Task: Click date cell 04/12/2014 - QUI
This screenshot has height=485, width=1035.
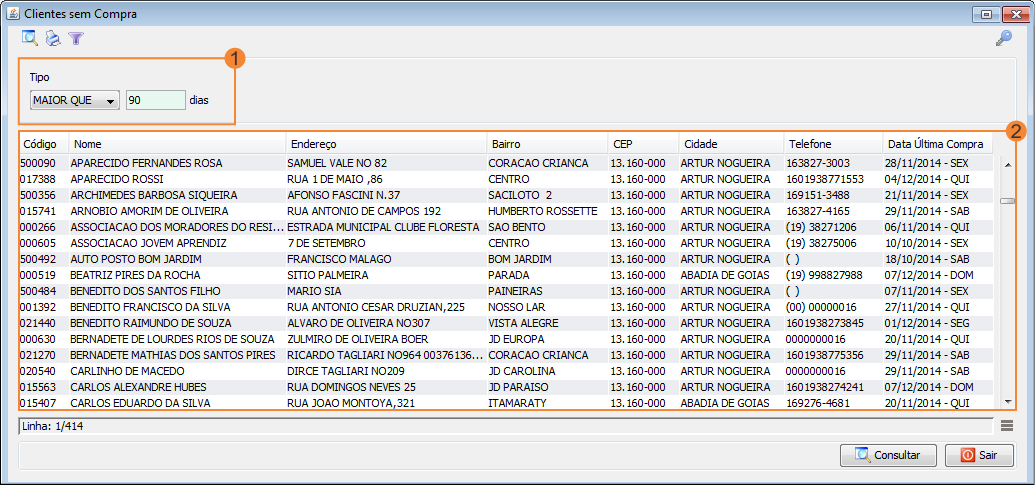Action: pos(927,179)
